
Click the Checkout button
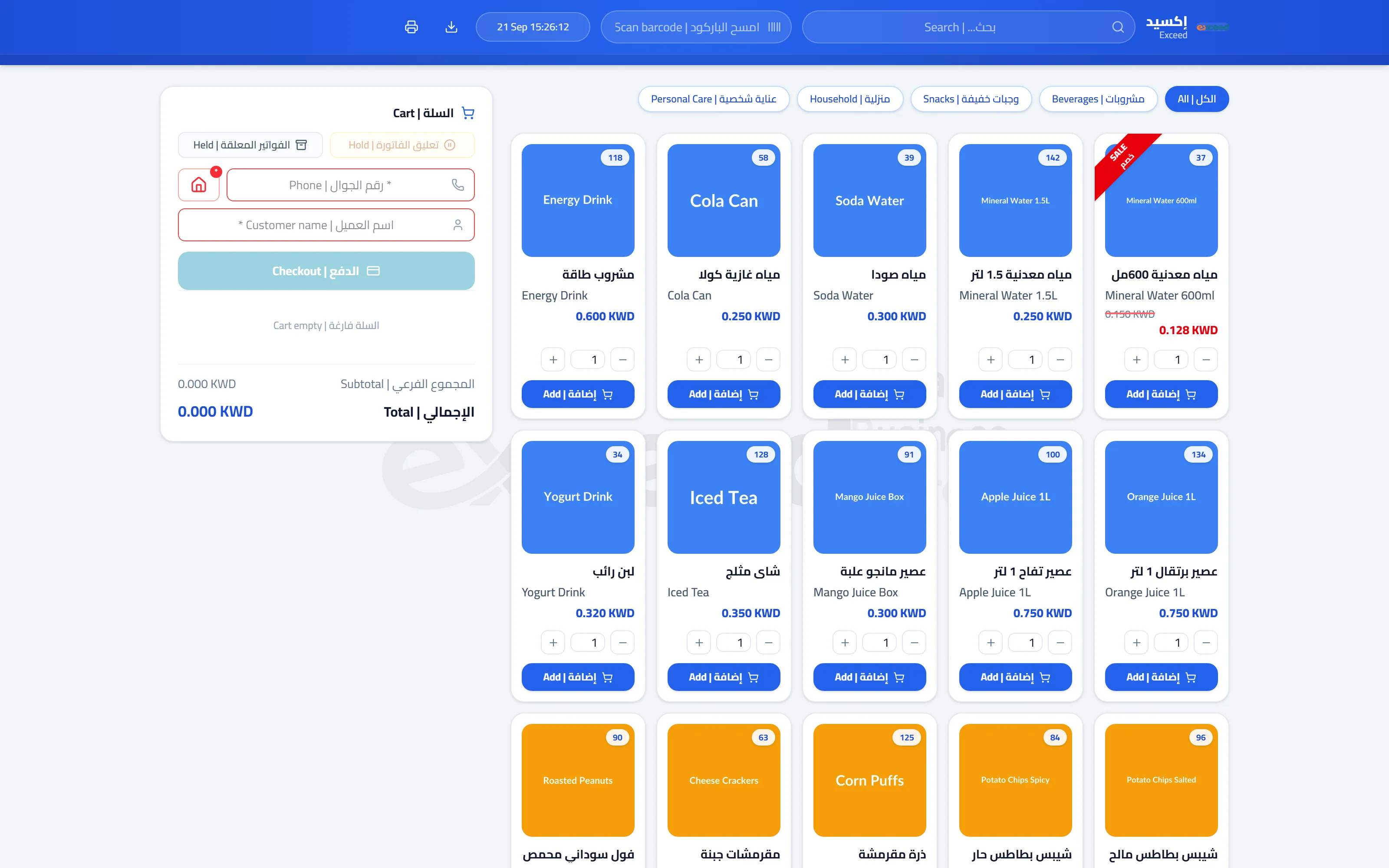click(x=326, y=271)
